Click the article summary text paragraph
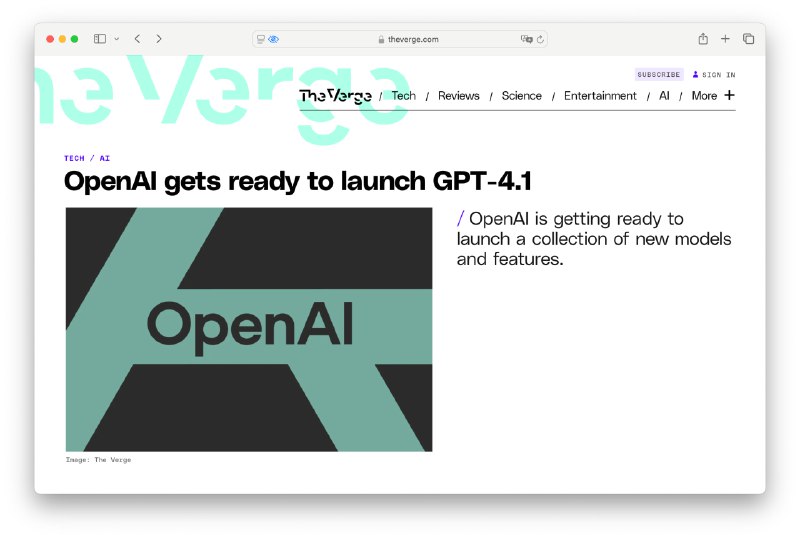 click(594, 239)
